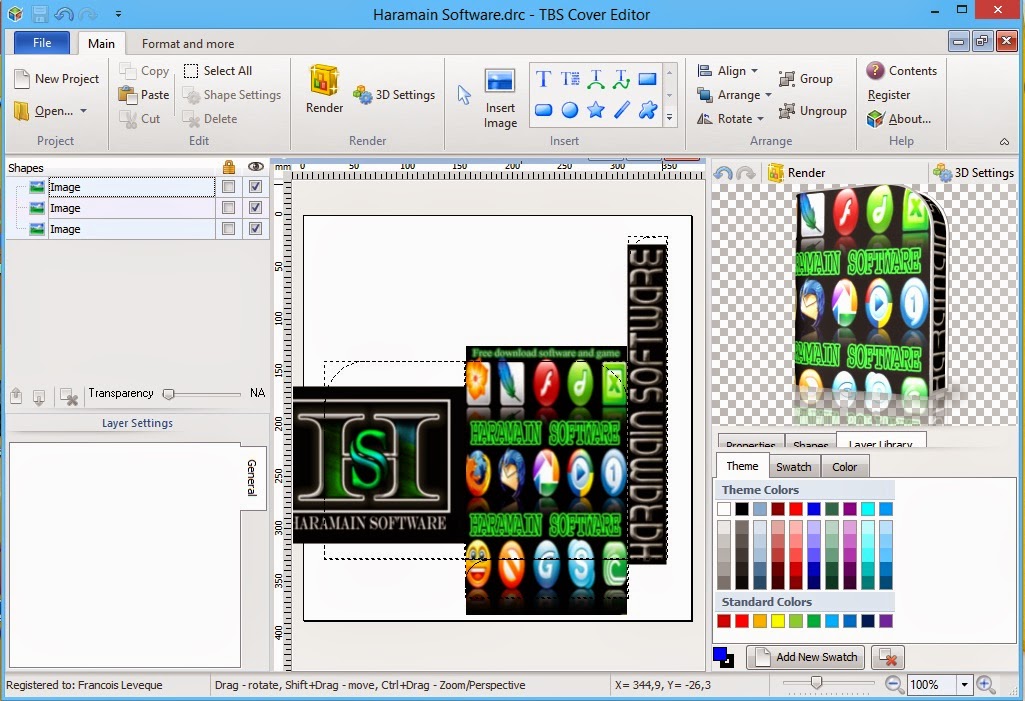Select the rounded rectangle shape tool
The width and height of the screenshot is (1025, 701).
coord(543,110)
